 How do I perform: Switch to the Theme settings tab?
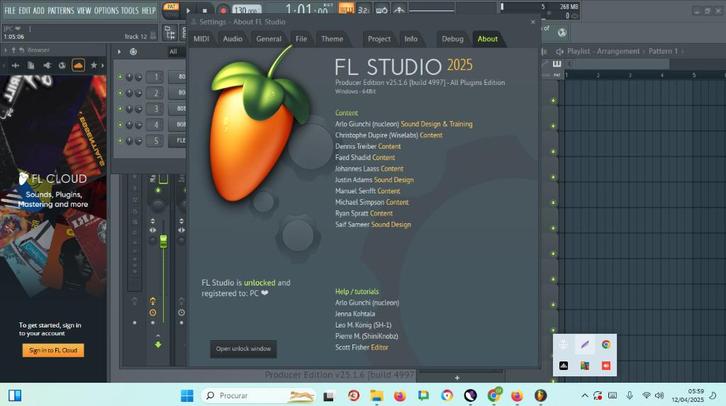coord(332,39)
